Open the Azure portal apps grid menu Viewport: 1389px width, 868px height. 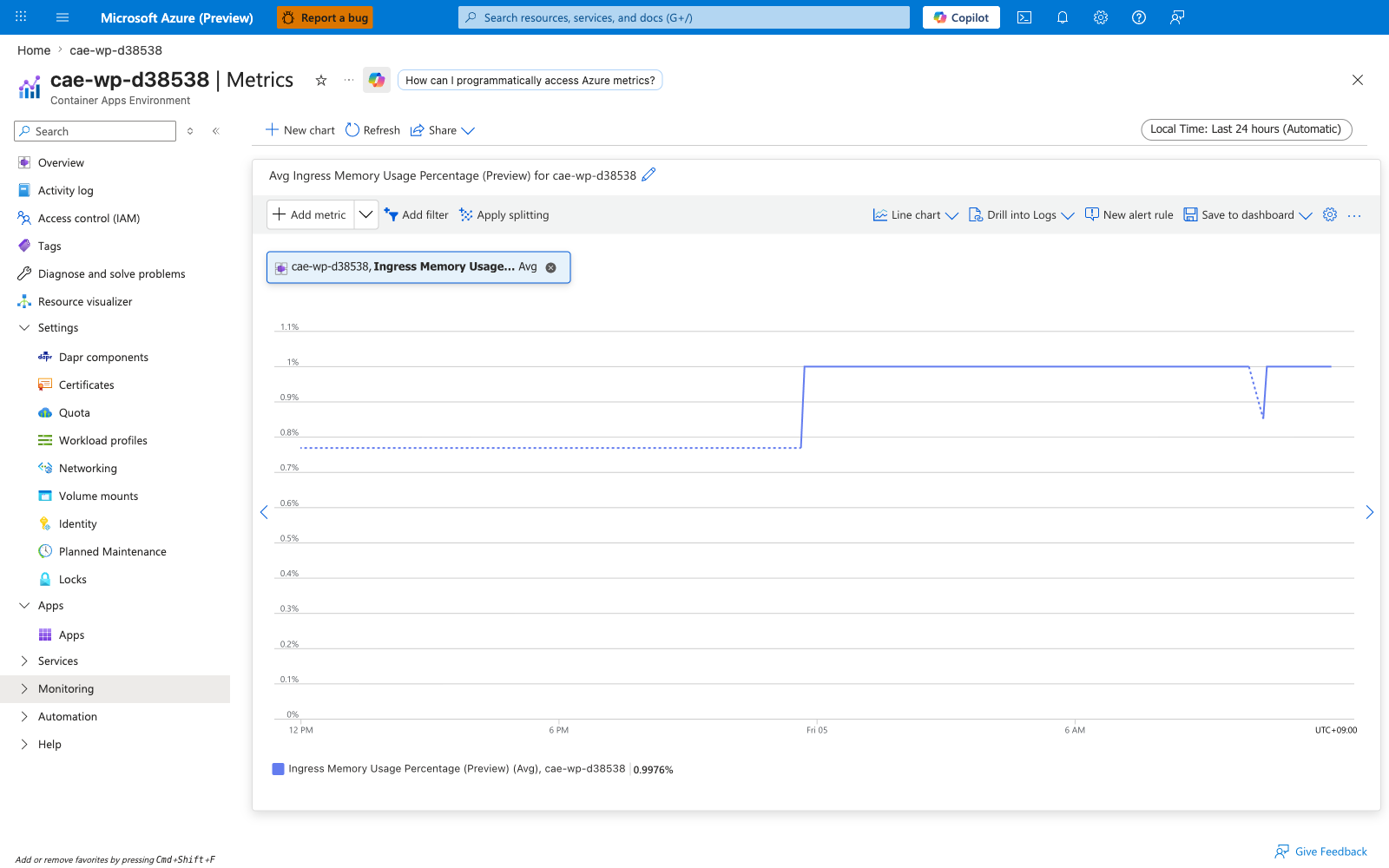tap(21, 17)
